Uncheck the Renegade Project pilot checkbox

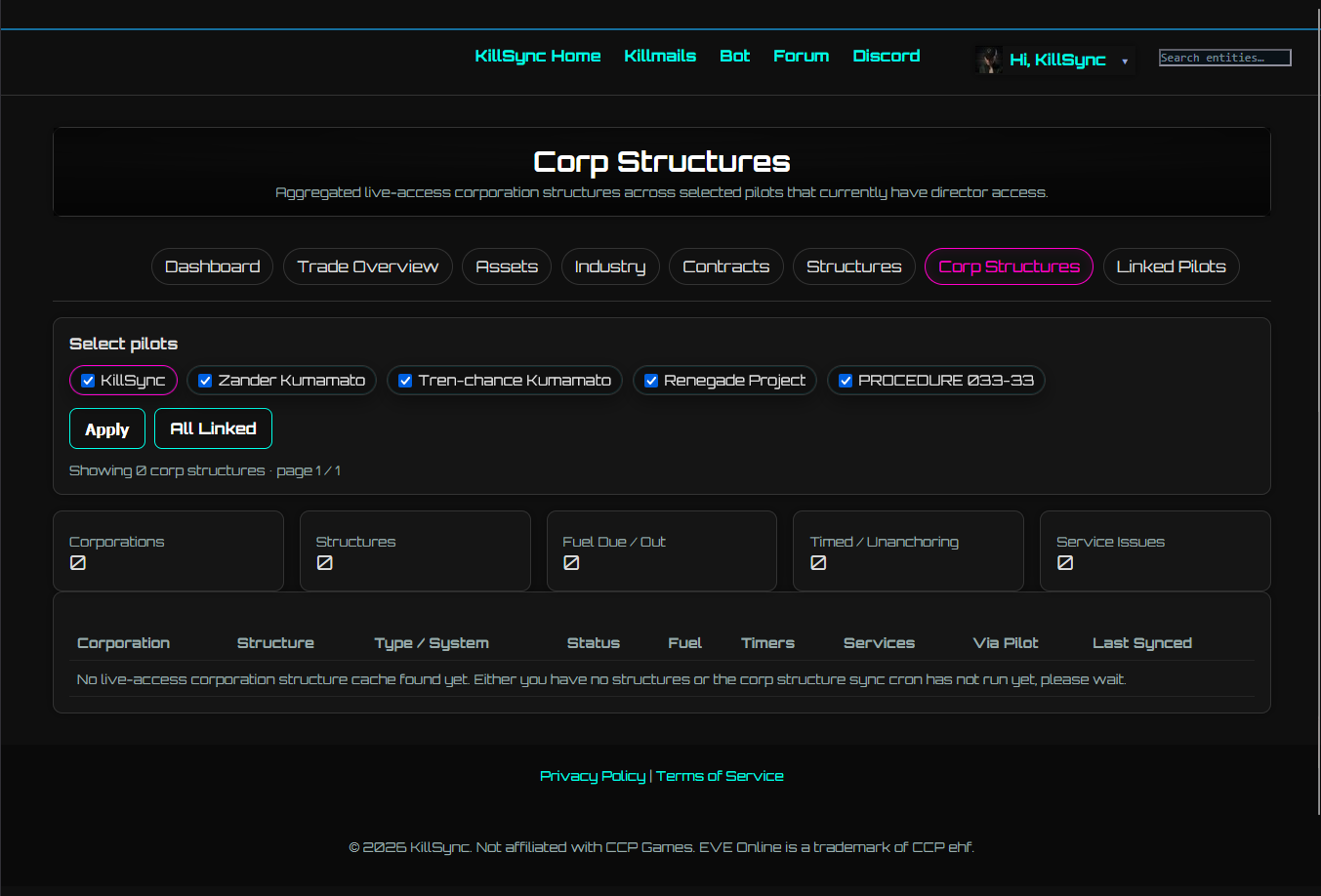coord(651,381)
